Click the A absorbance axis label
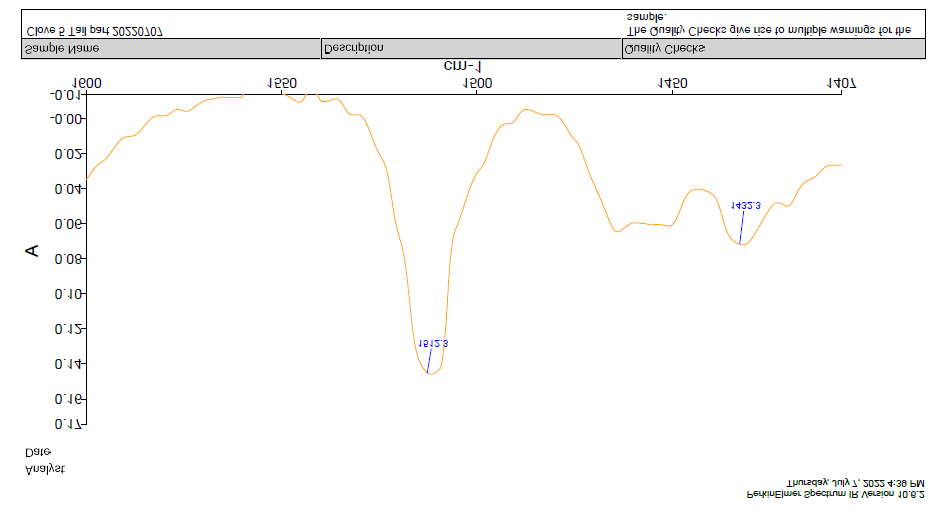This screenshot has height=514, width=936. [x=32, y=251]
